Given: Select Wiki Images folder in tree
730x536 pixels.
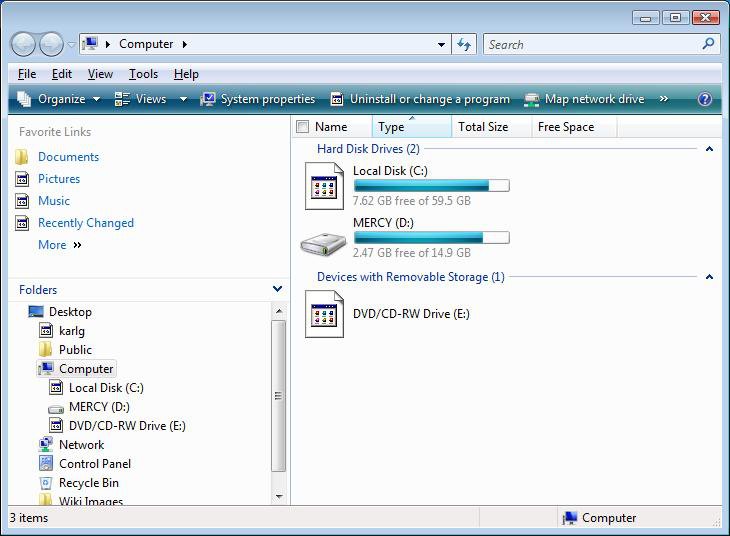Looking at the screenshot, I should 91,501.
